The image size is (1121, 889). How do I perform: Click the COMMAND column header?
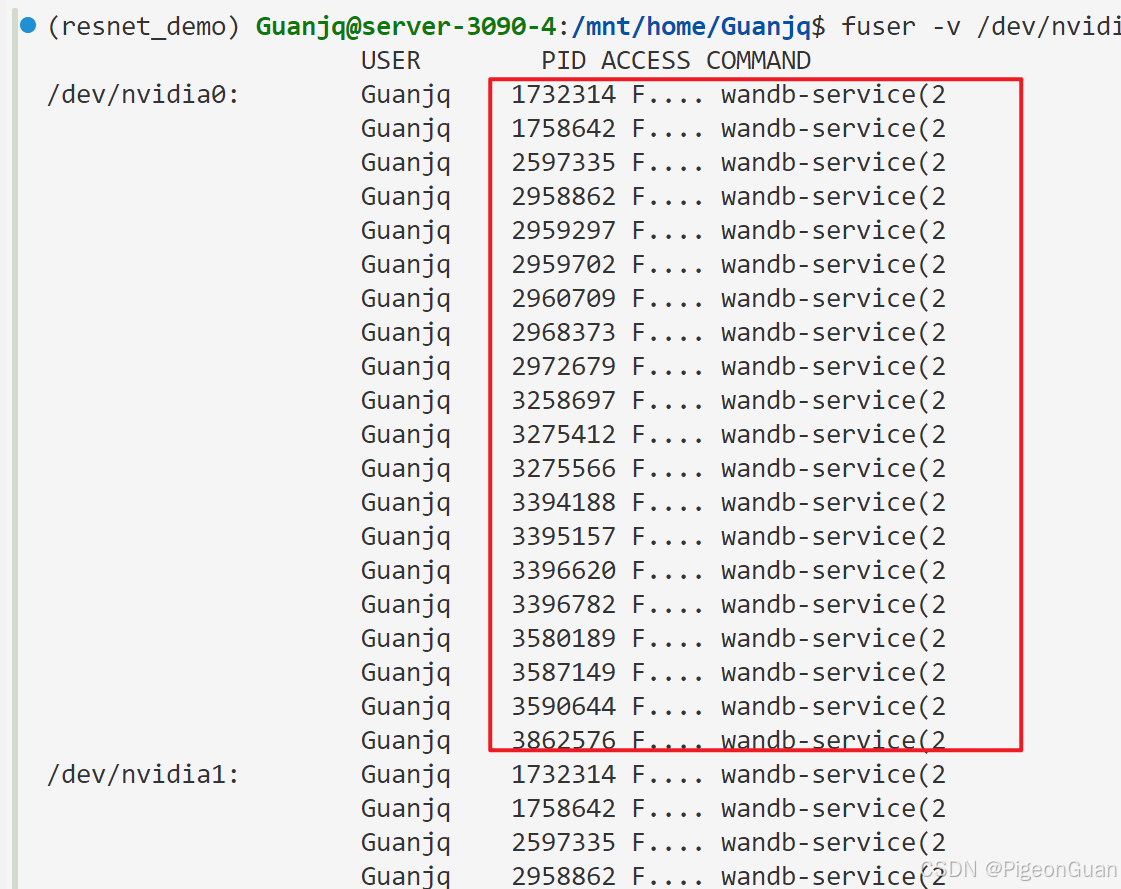tap(759, 61)
